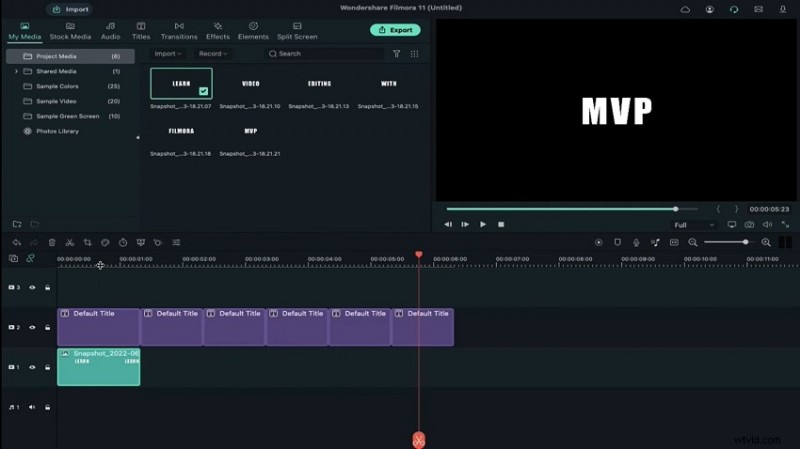The height and width of the screenshot is (449, 800).
Task: Click the Speed timer icon
Action: coord(123,242)
